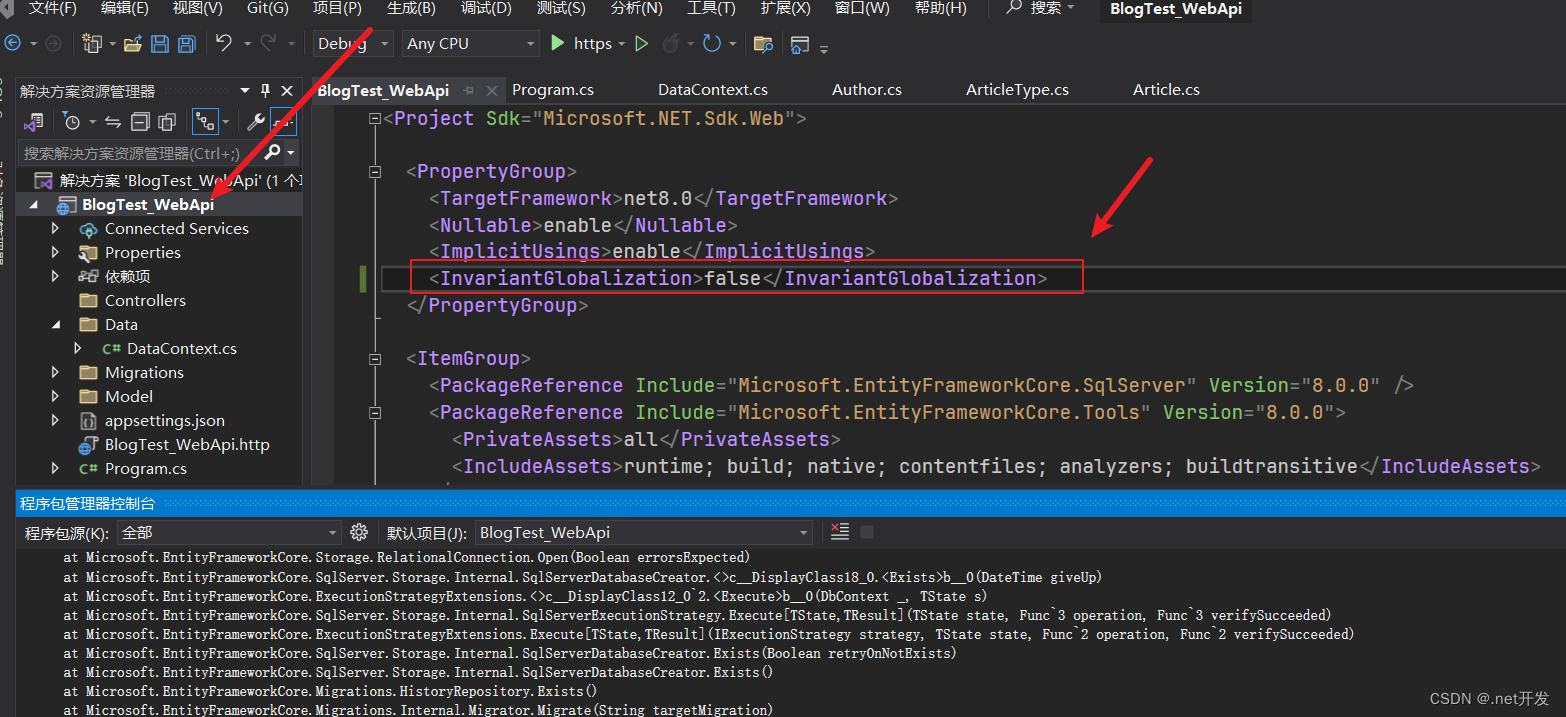Collapse the Data folder
Screen dimensions: 1566x717
tap(55, 324)
